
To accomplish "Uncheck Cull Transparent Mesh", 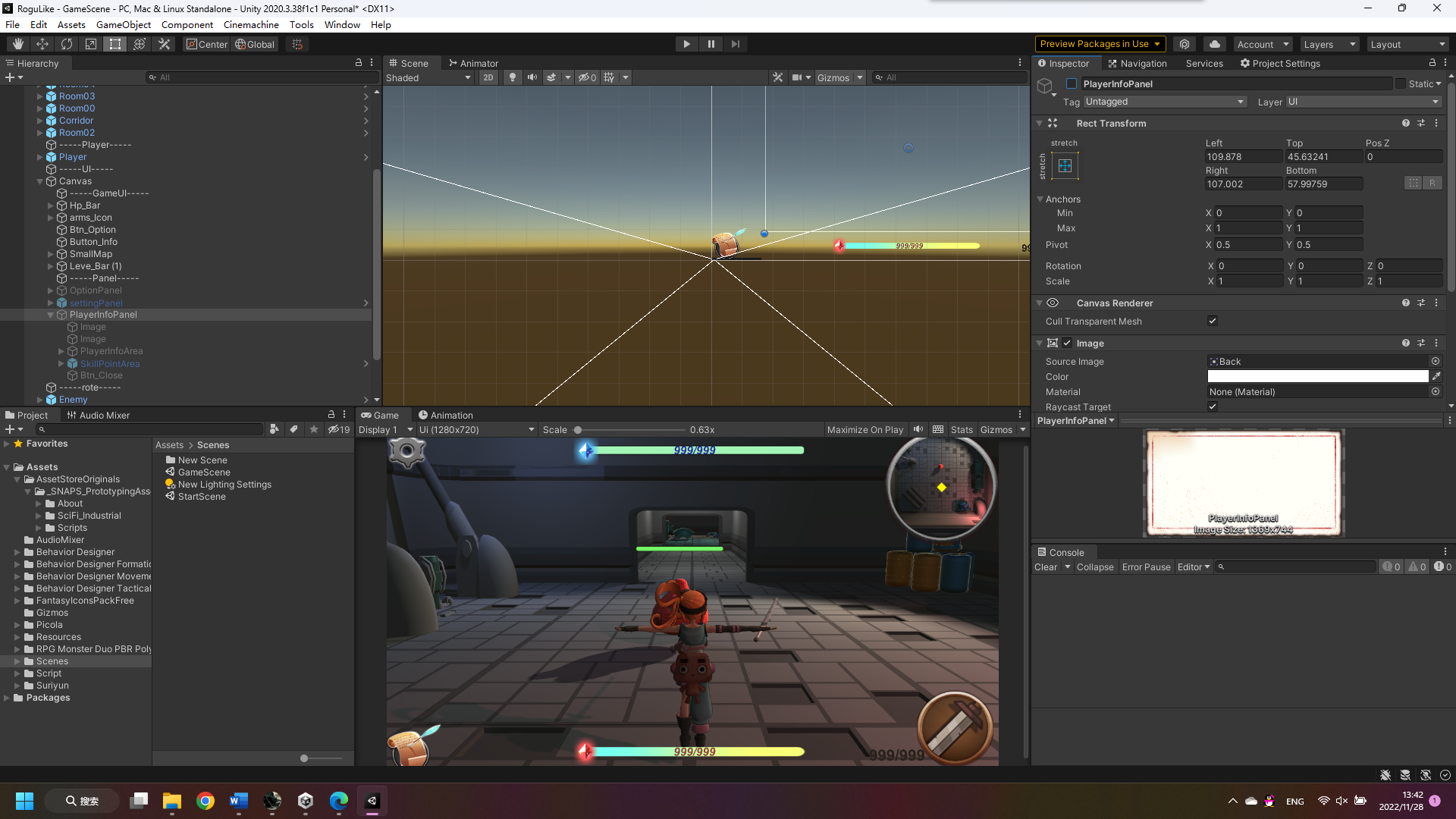I will click(1212, 321).
